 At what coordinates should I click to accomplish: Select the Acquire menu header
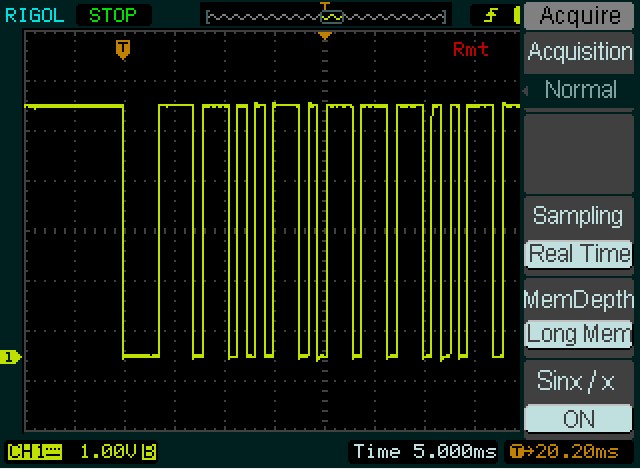[x=579, y=15]
